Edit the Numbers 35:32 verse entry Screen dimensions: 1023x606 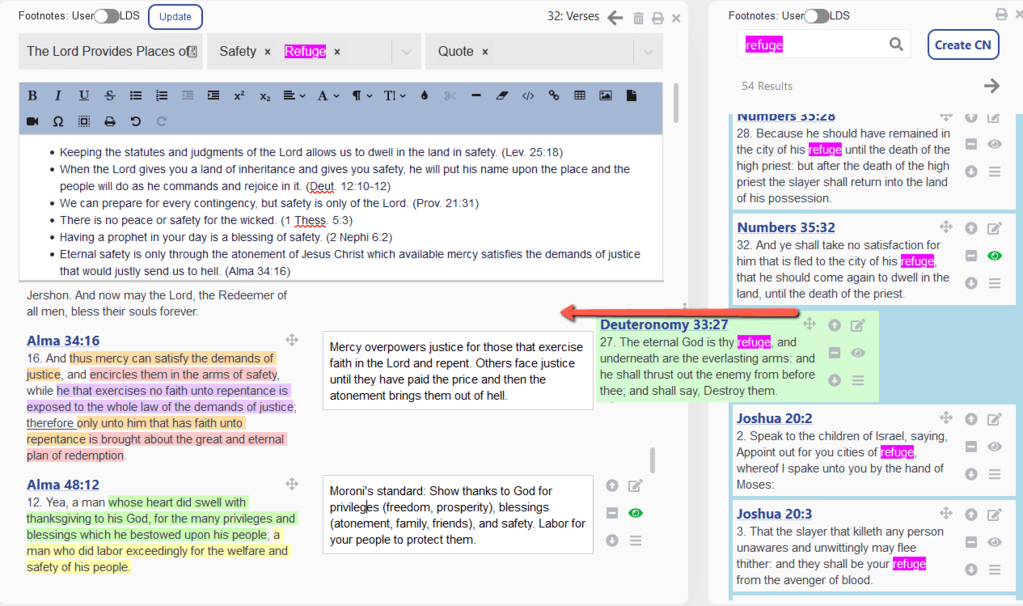pos(994,228)
